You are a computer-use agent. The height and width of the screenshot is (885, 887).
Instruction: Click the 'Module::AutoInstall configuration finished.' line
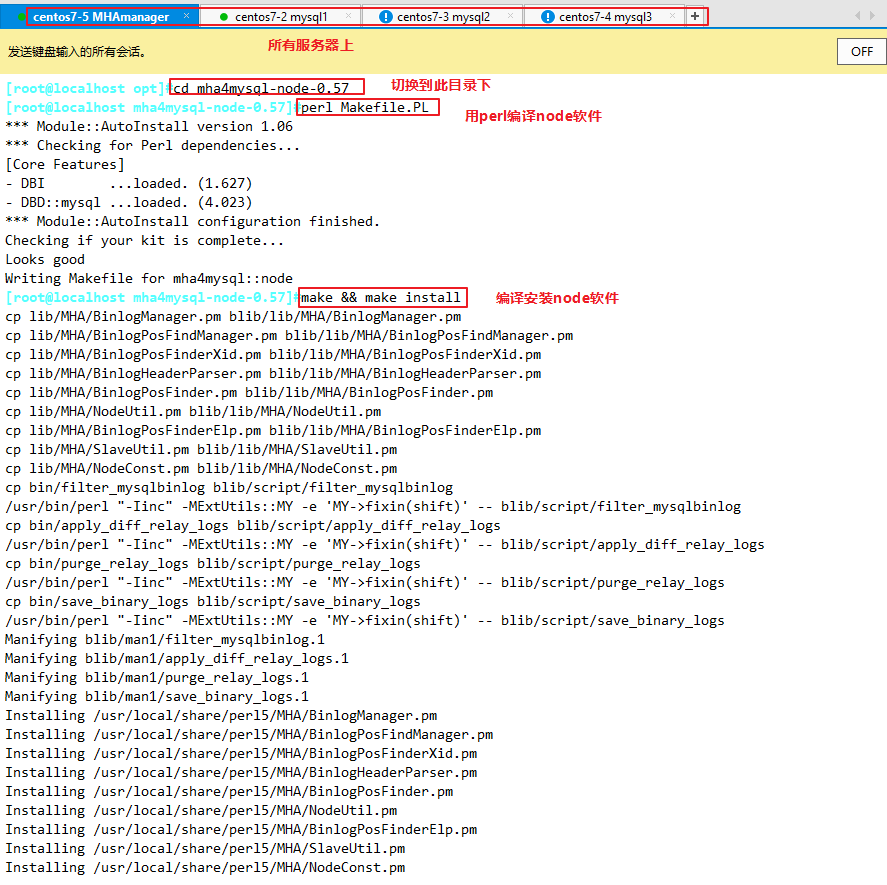[x=193, y=221]
